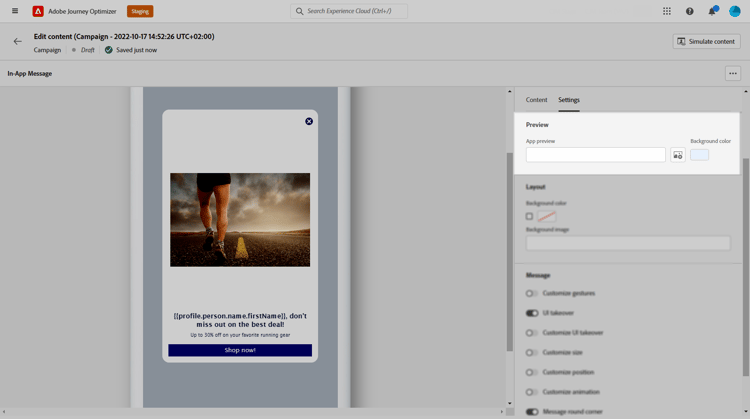Viewport: 750px width, 419px height.
Task: Open the notifications bell
Action: [712, 11]
